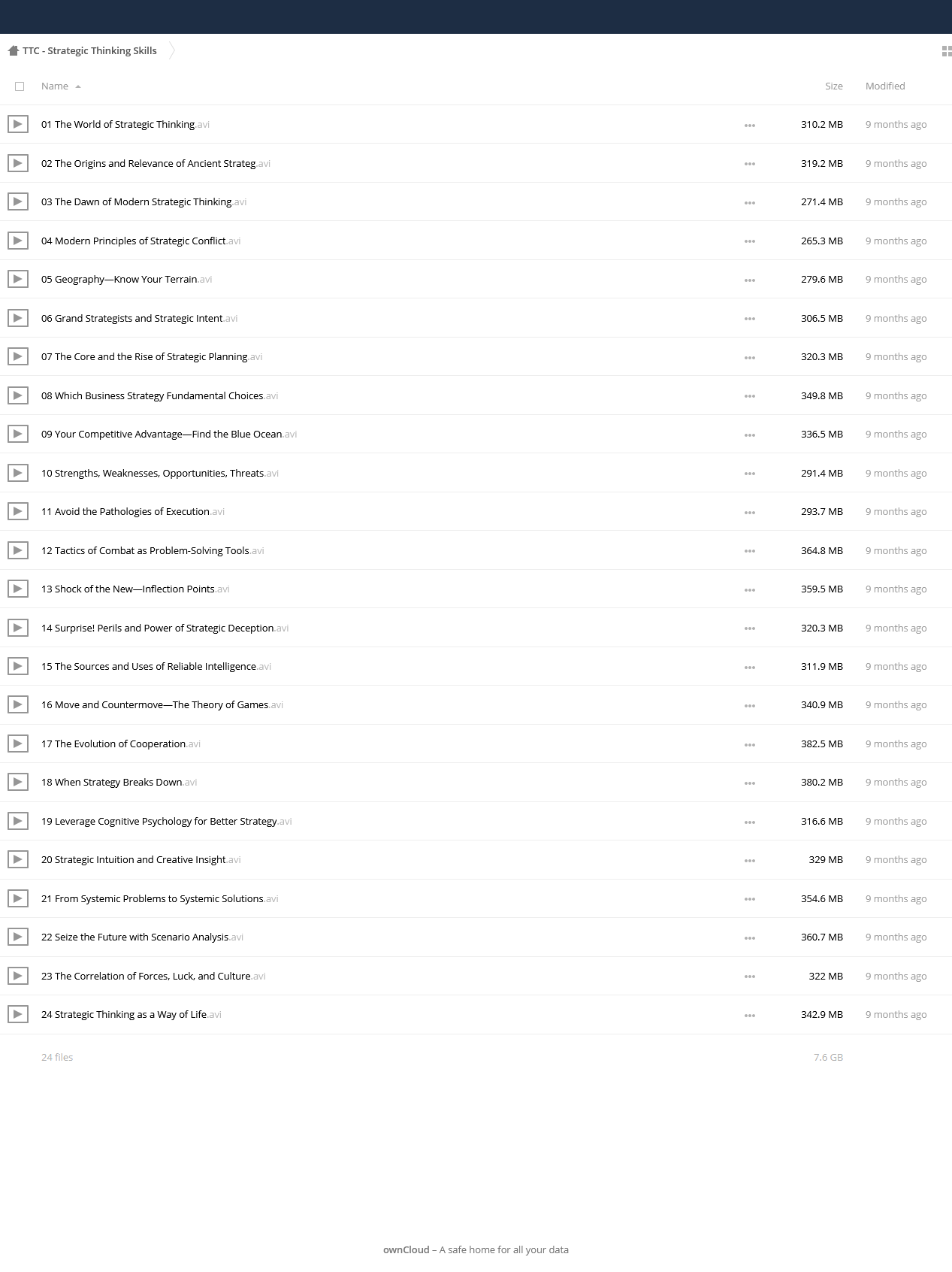
Task: Open 16 Move and Countermove—The Theory of Games
Action: [x=162, y=704]
